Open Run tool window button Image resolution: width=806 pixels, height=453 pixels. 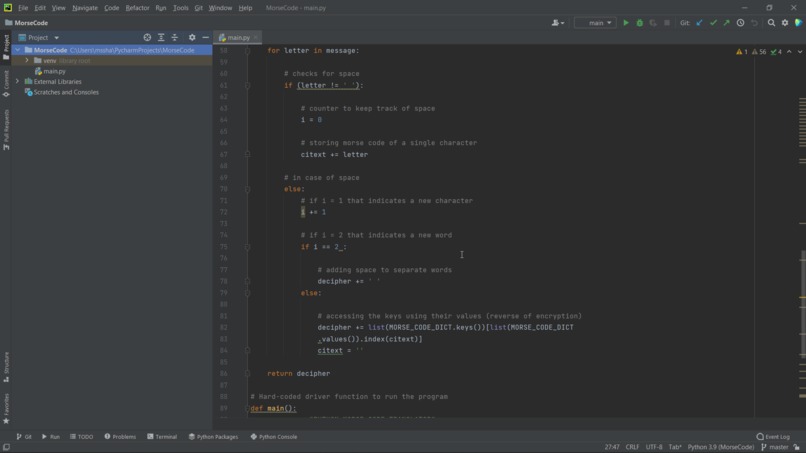point(51,437)
